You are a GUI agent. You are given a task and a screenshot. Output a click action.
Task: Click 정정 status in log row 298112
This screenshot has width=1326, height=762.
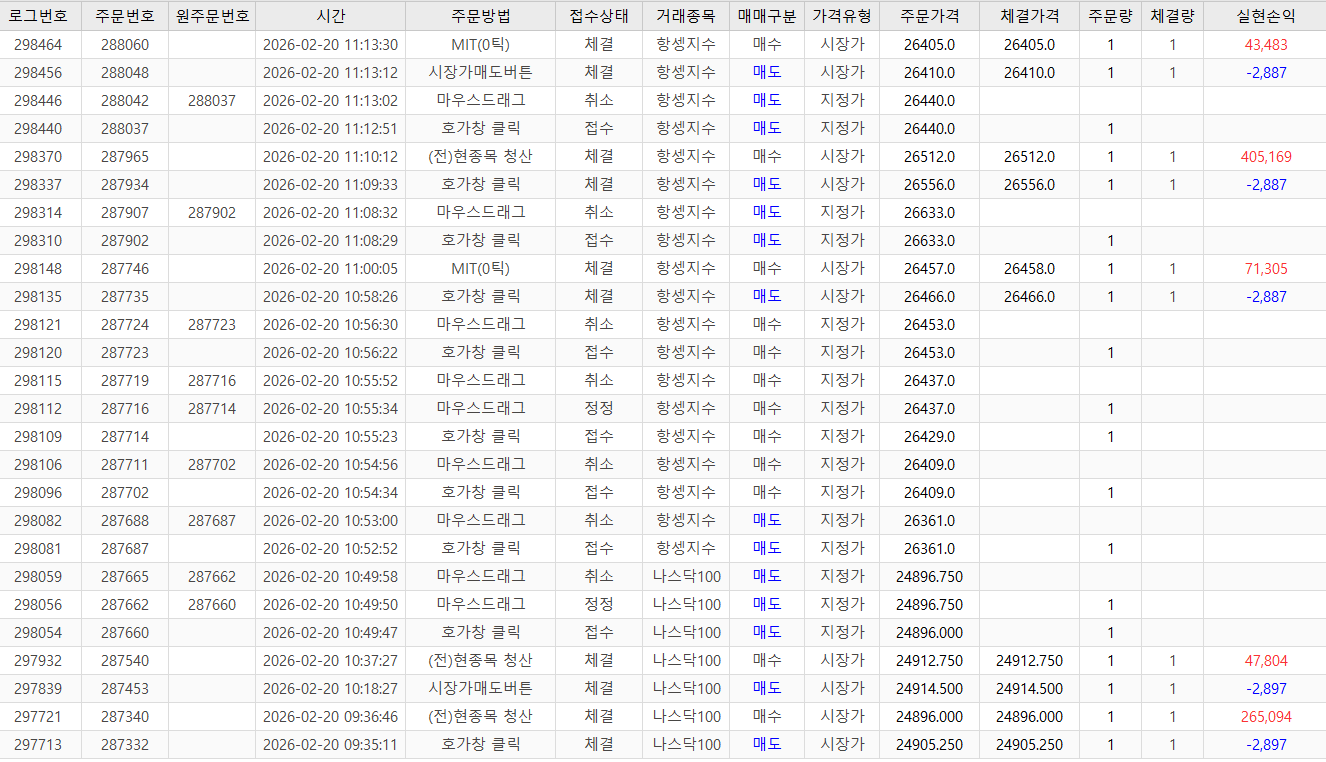point(599,409)
